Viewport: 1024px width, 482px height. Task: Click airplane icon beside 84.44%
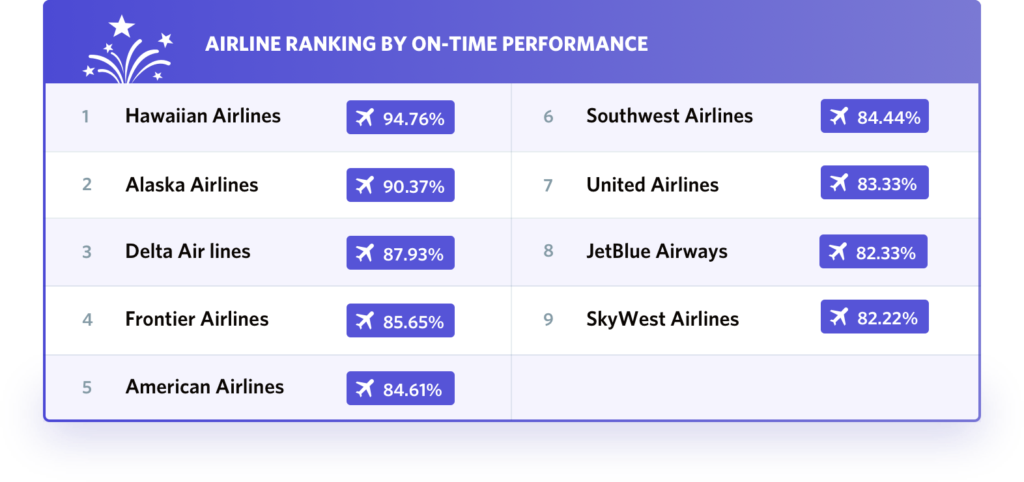838,116
